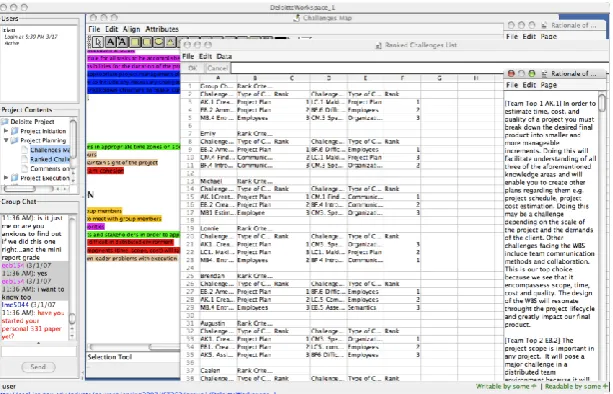Select the 'Caalen' cell in row 37
This screenshot has height=394, width=613.
218,371
